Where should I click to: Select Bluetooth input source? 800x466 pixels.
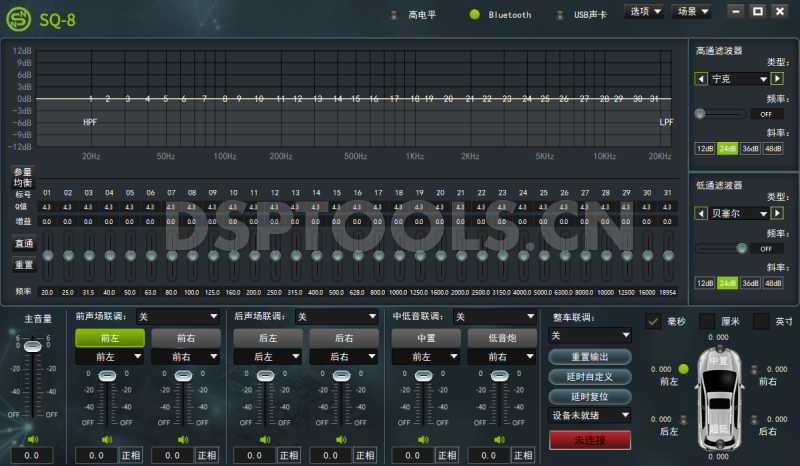coord(475,15)
